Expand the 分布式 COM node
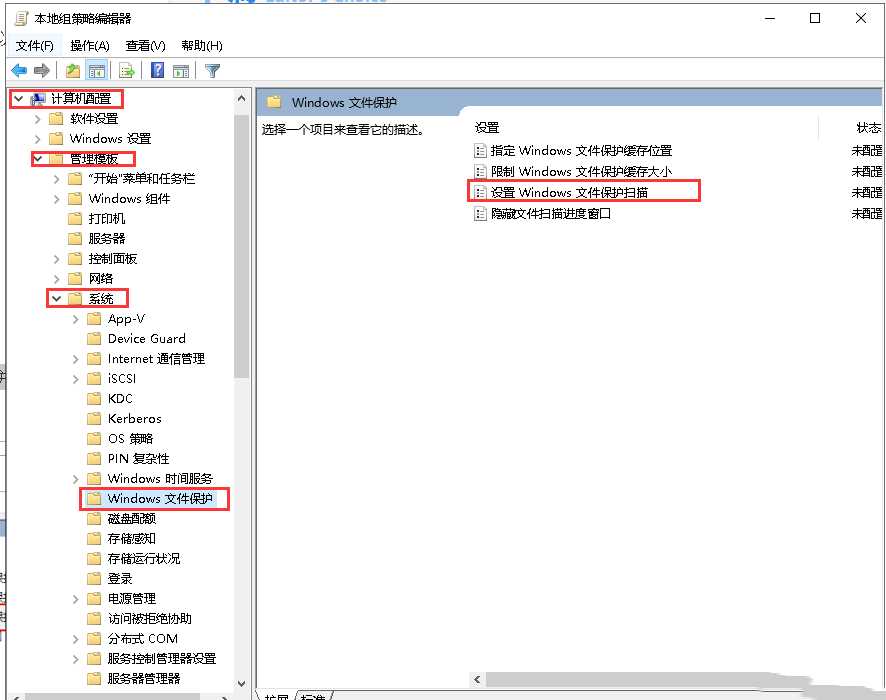 coord(76,639)
